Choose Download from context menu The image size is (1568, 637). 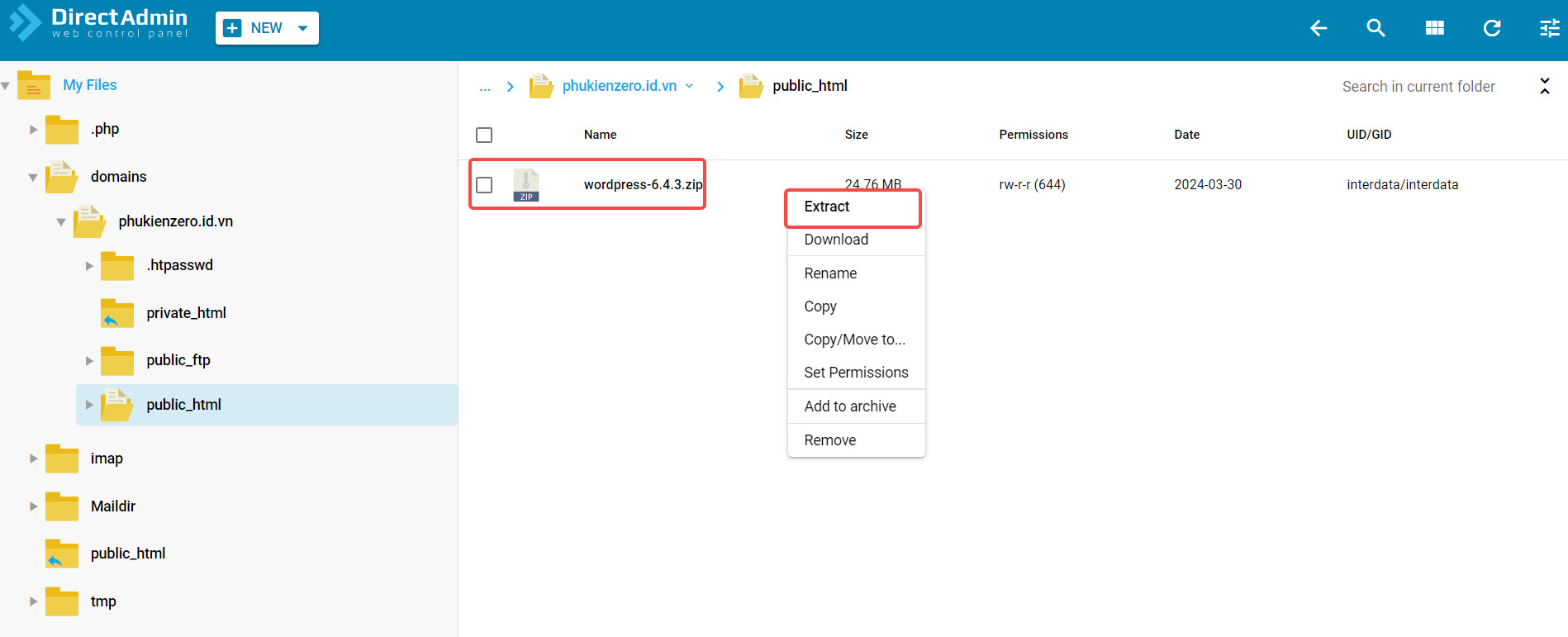856,240
